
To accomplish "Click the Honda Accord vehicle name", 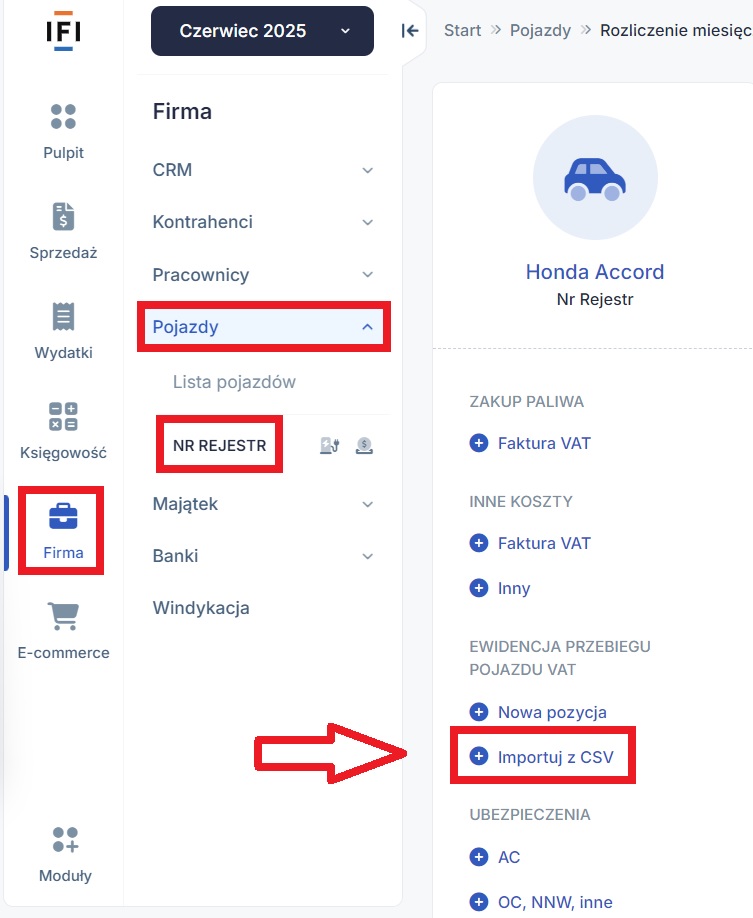I will tap(595, 272).
